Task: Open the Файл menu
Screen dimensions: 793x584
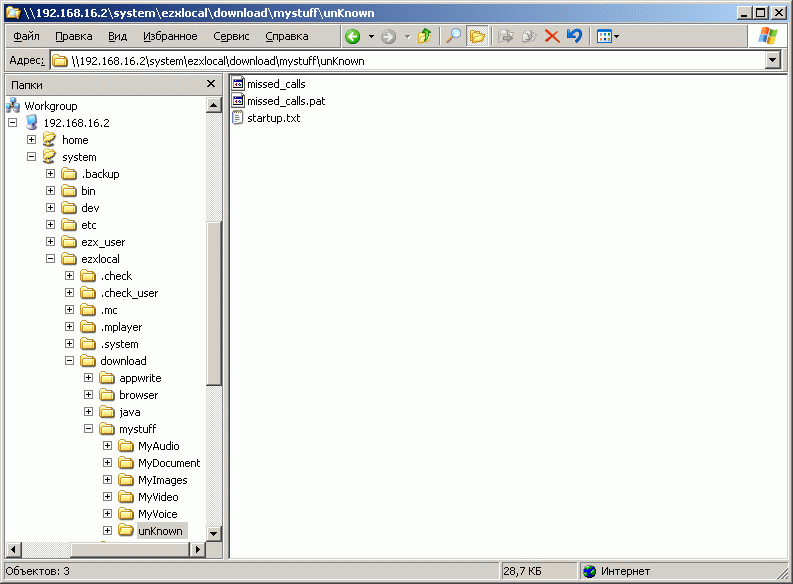Action: coord(26,36)
